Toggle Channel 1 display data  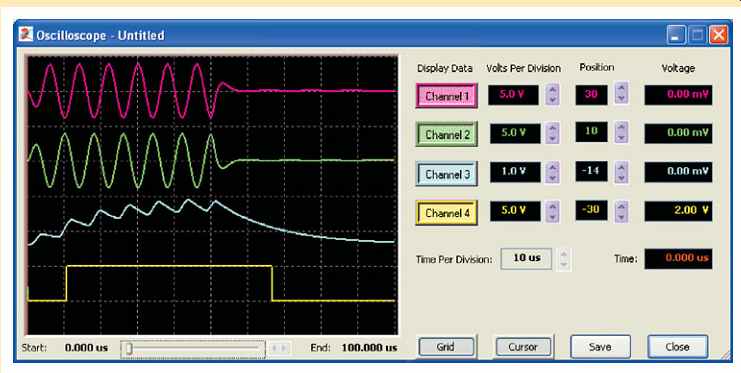[x=447, y=96]
